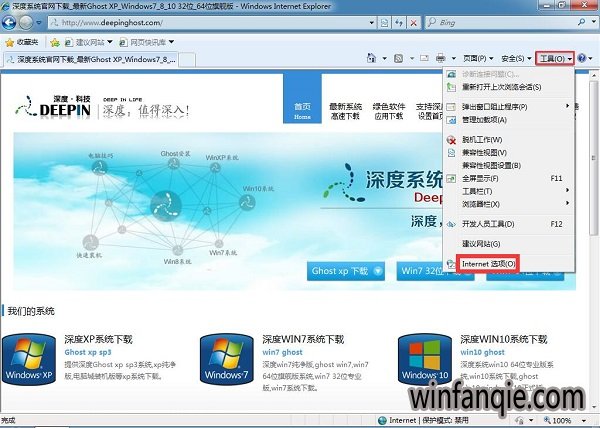Viewport: 600px width, 428px height.
Task: Open 兼容性视图设置(B)
Action: 508,166
